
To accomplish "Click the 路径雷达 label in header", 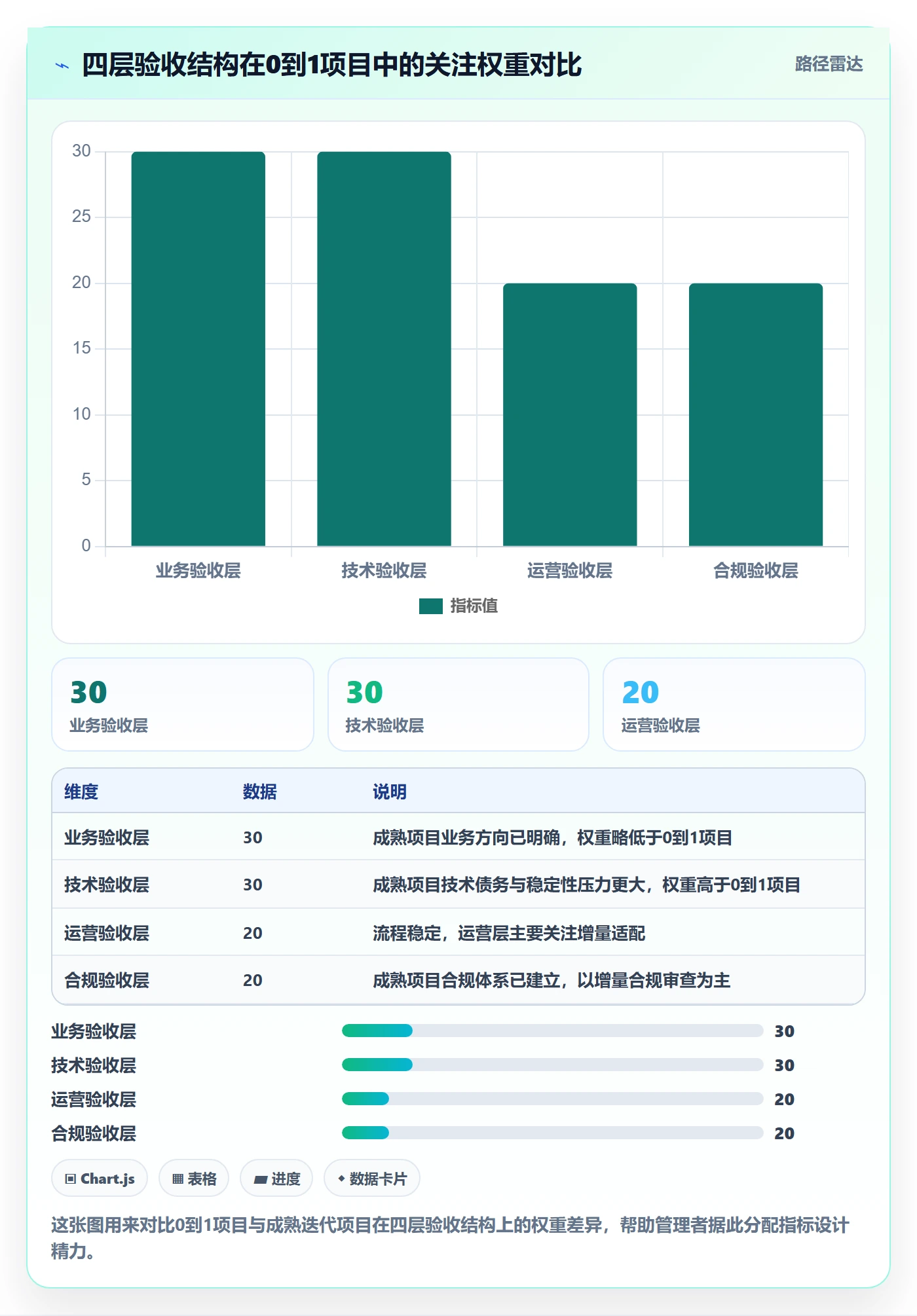I will click(829, 64).
